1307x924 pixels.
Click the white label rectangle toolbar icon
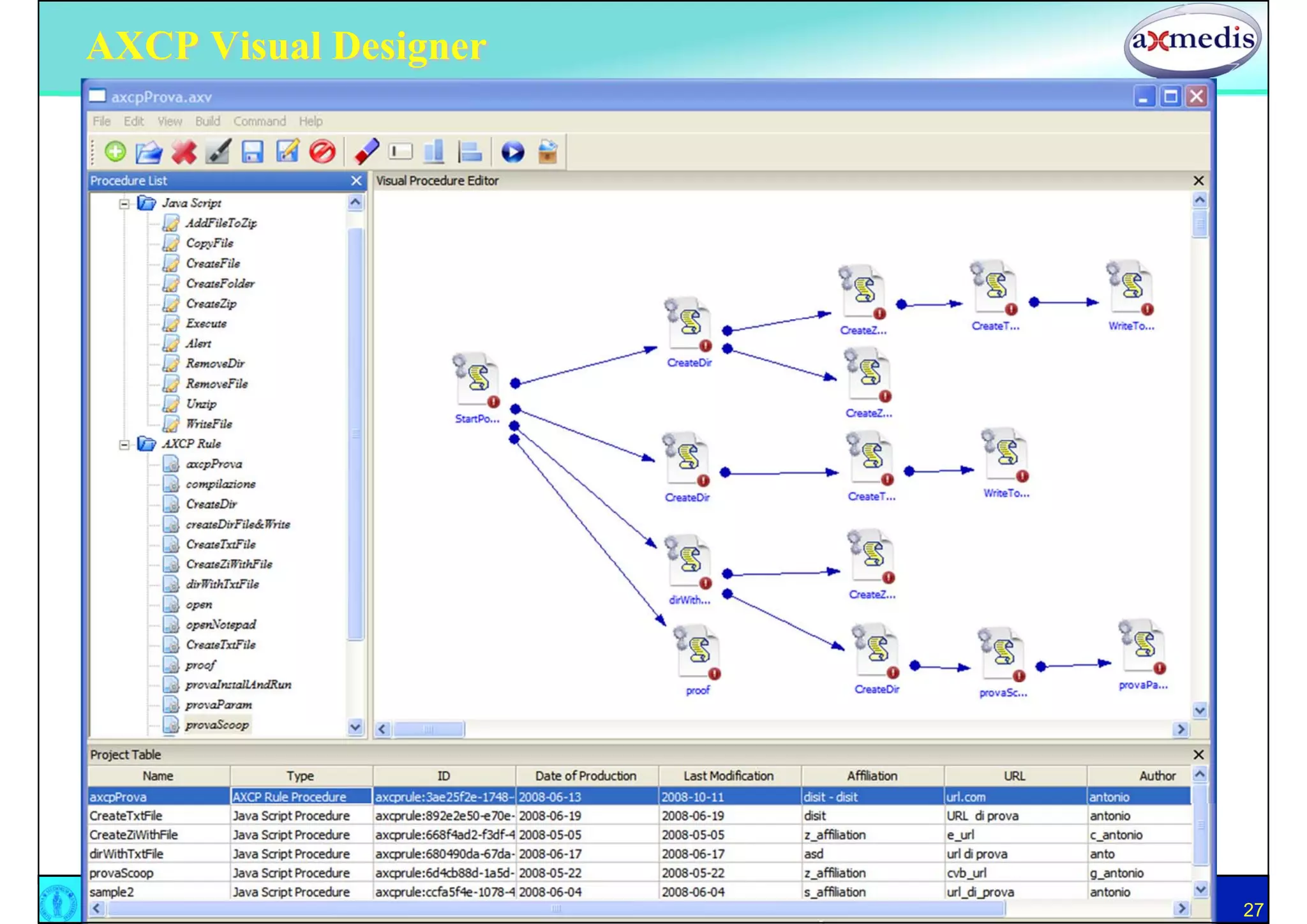[x=401, y=152]
